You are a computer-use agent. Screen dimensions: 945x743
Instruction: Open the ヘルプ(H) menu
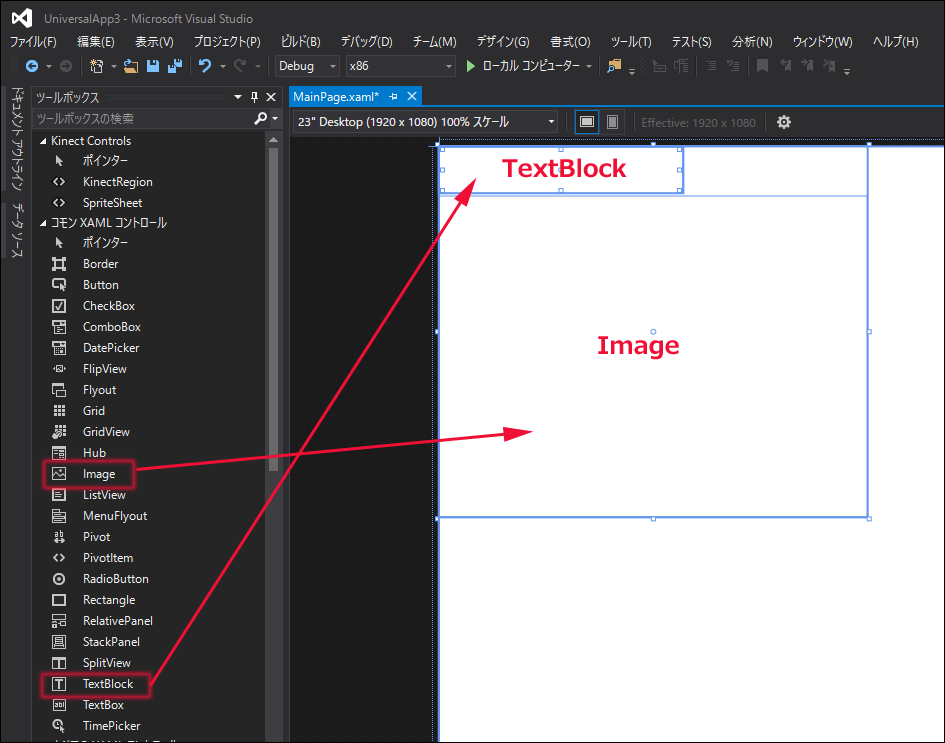[896, 42]
